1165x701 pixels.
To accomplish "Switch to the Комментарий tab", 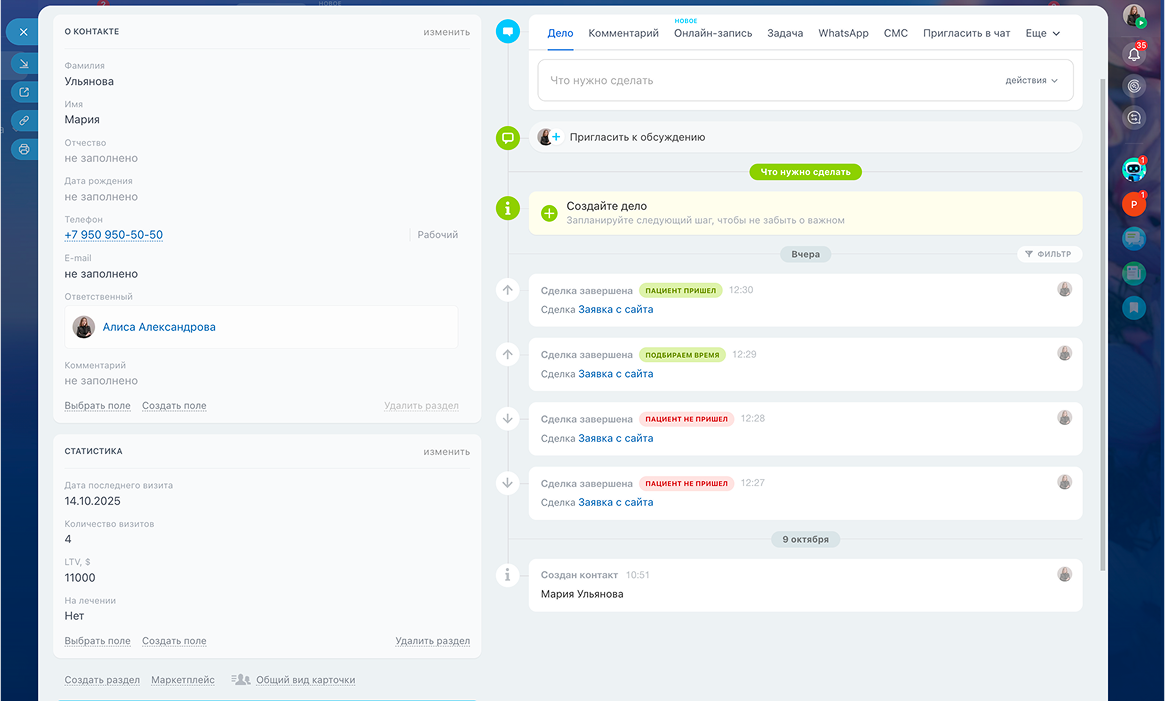I will 623,33.
